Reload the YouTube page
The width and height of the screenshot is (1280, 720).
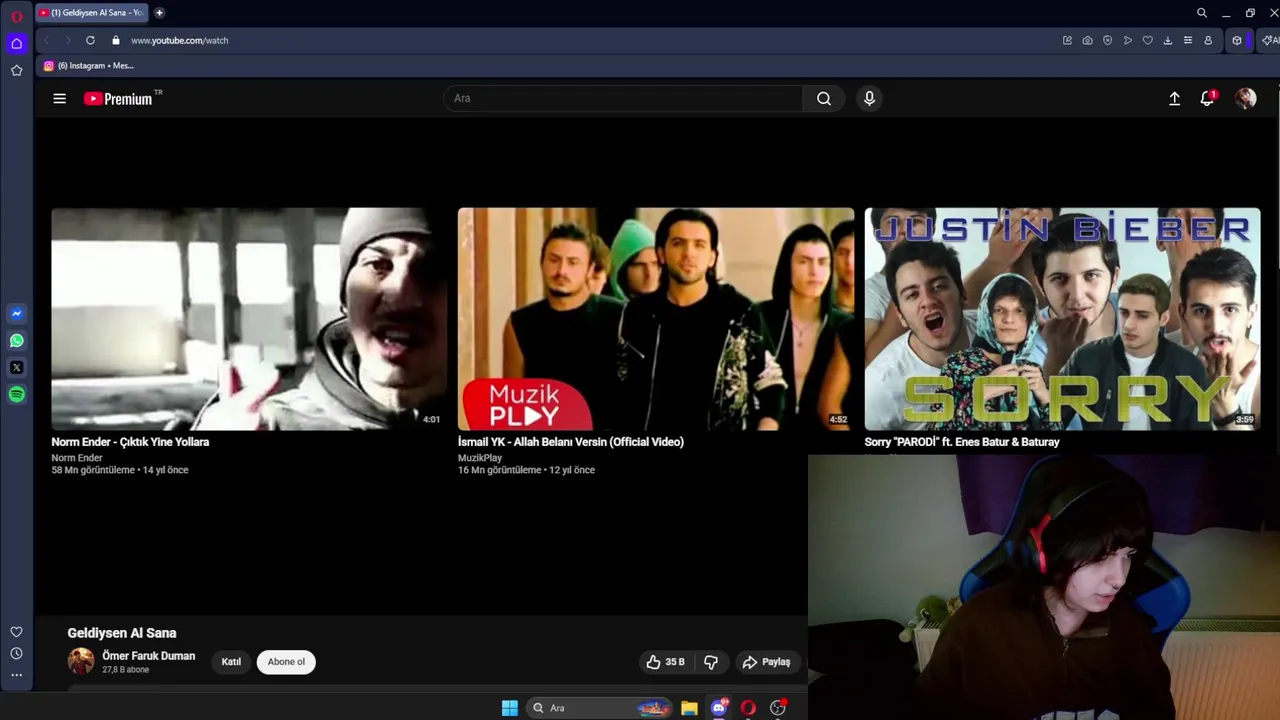[x=90, y=40]
